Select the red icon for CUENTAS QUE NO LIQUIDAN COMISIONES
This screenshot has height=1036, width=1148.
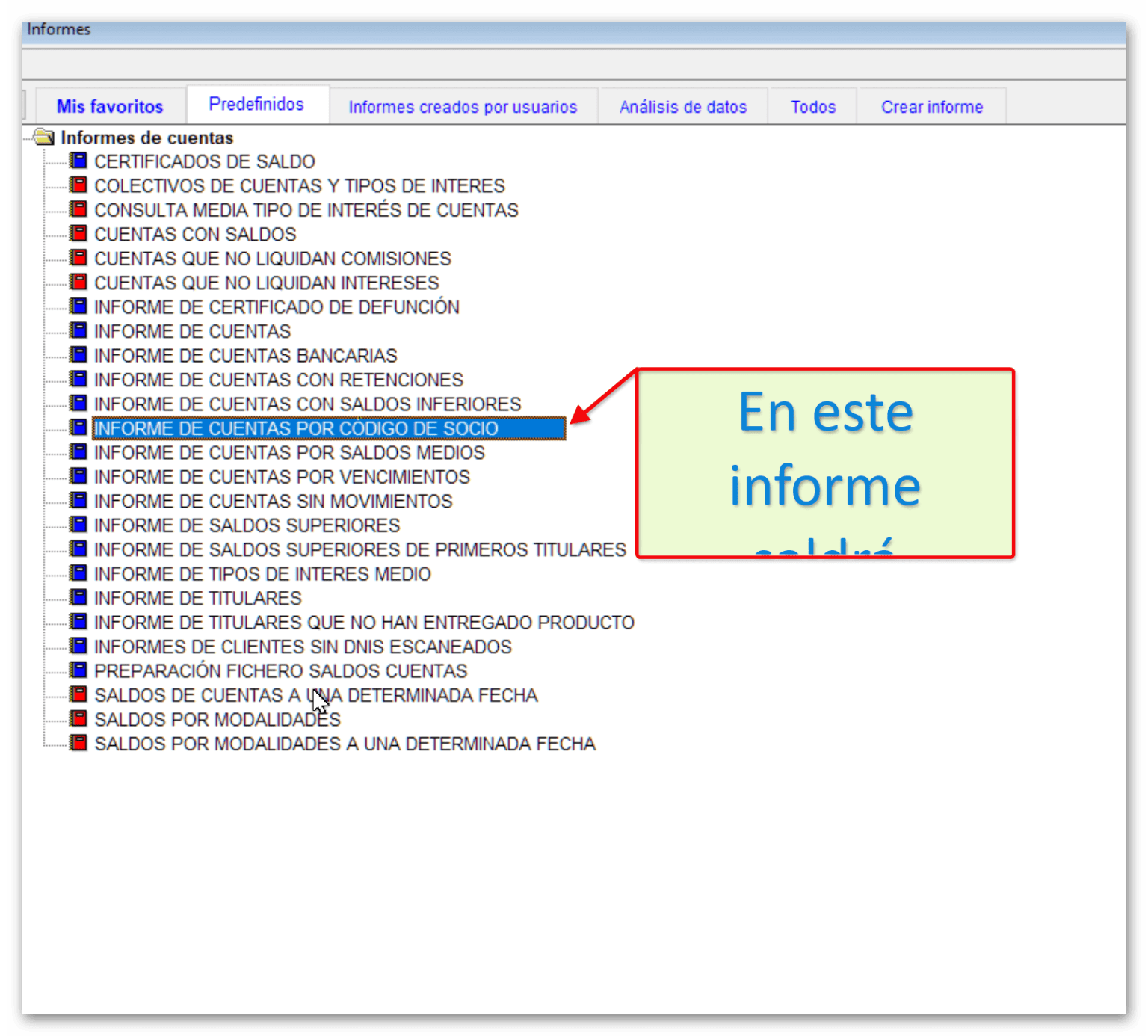coord(78,258)
